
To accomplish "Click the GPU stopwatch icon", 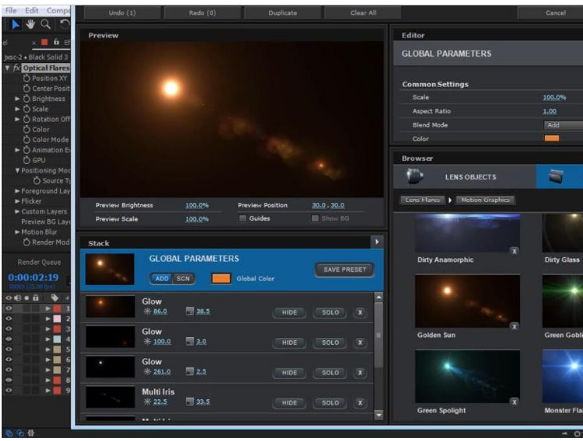I will [x=26, y=160].
